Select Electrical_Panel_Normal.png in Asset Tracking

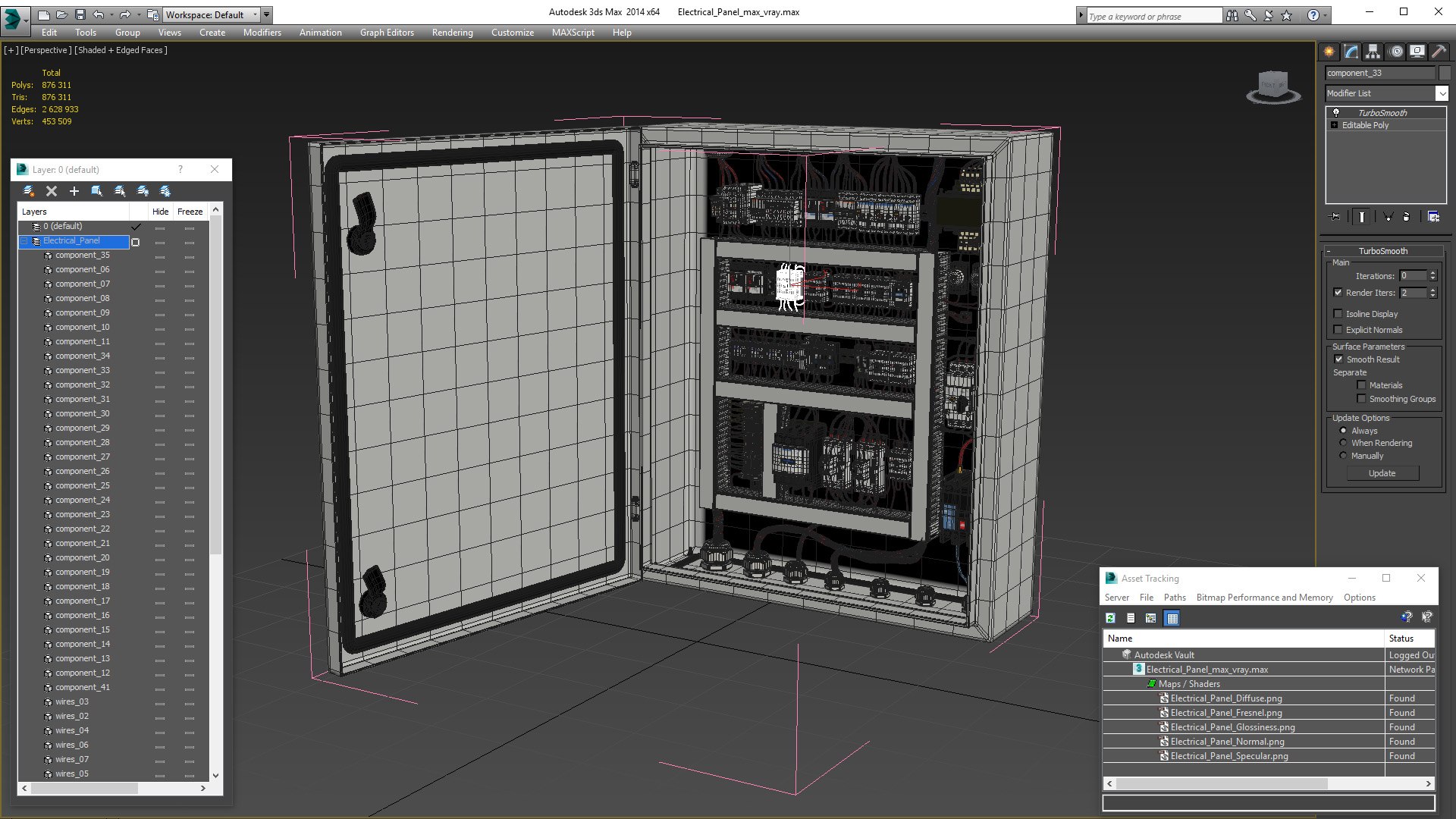(1227, 742)
